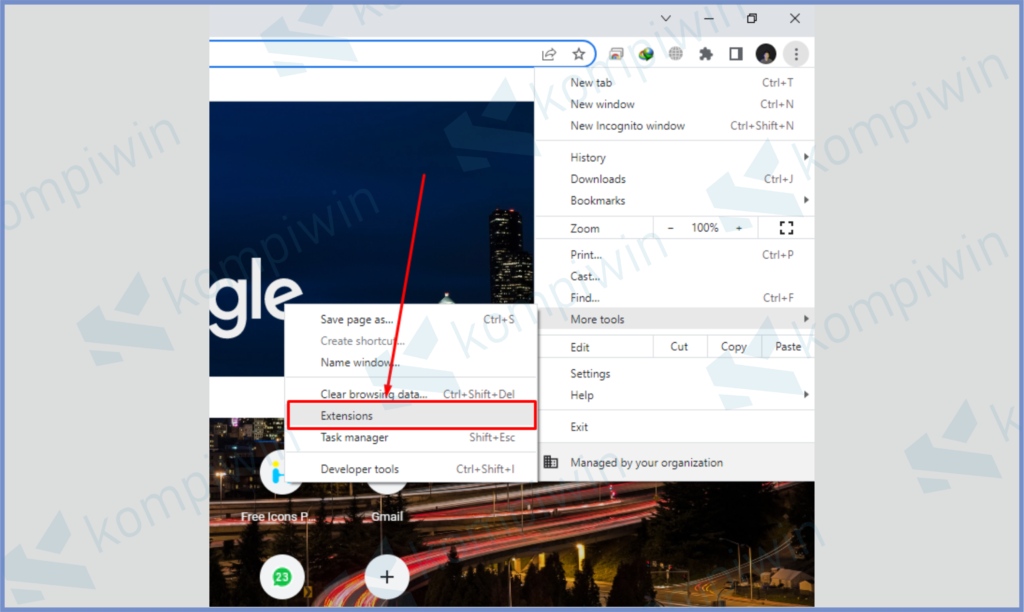Bookmark this page using the star icon
The width and height of the screenshot is (1024, 612).
click(x=579, y=53)
